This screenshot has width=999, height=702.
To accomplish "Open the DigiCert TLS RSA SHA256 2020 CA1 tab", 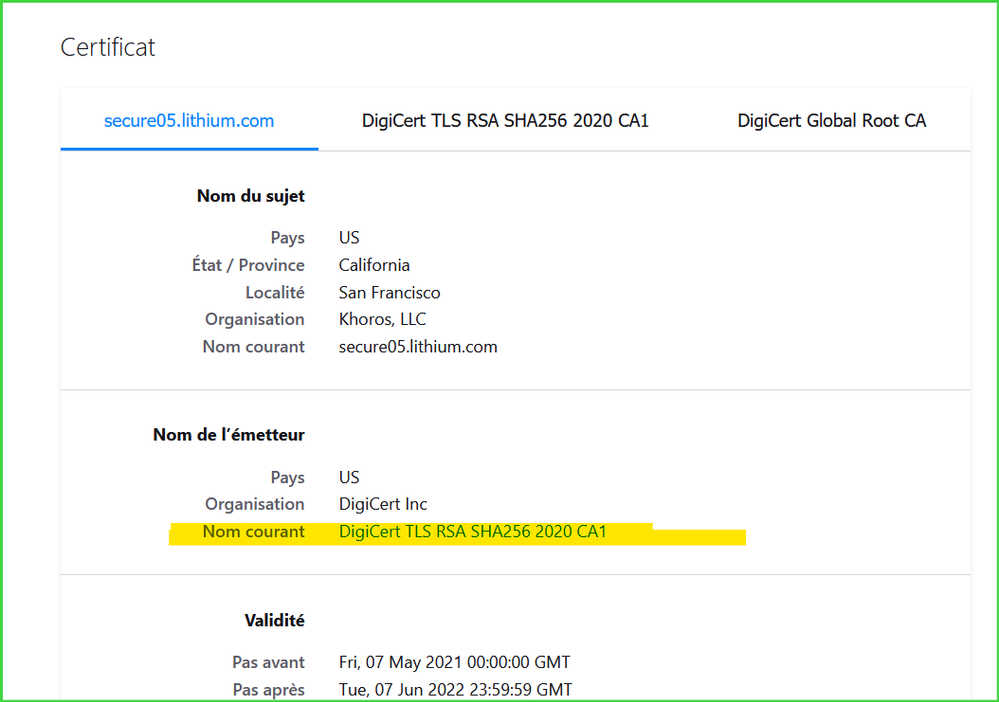I will pos(505,120).
